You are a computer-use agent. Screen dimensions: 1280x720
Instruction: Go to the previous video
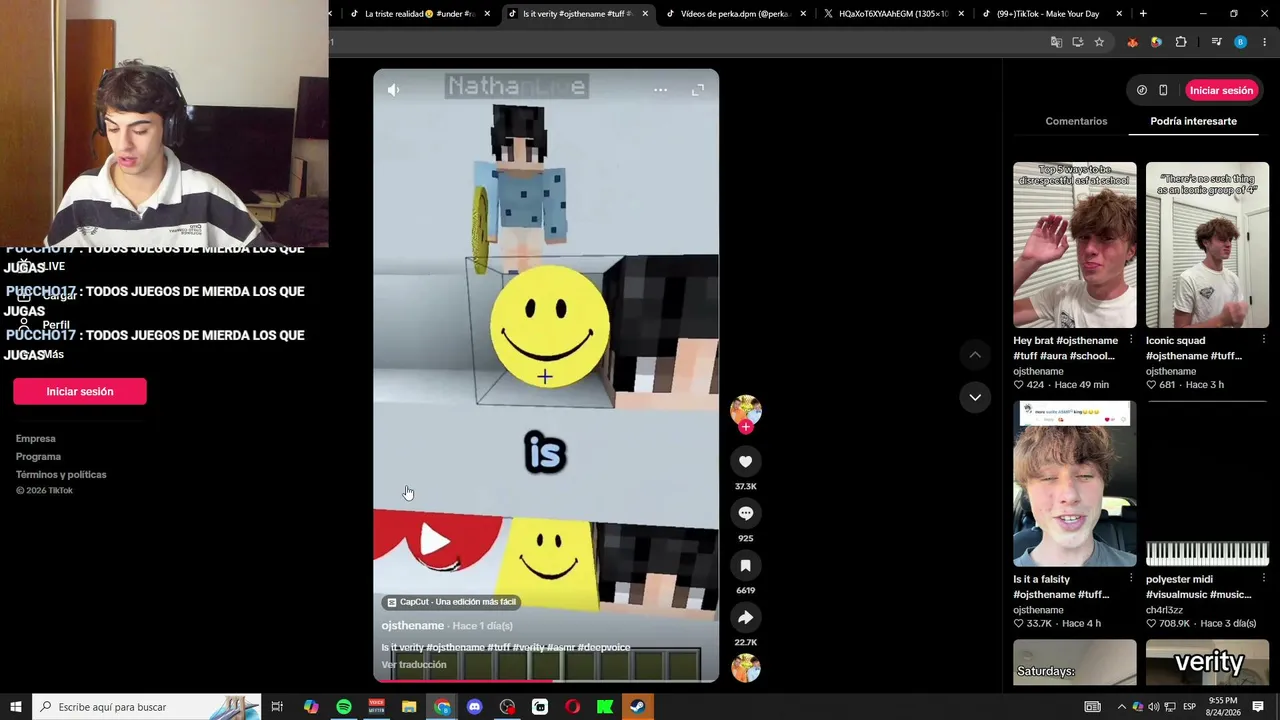975,355
